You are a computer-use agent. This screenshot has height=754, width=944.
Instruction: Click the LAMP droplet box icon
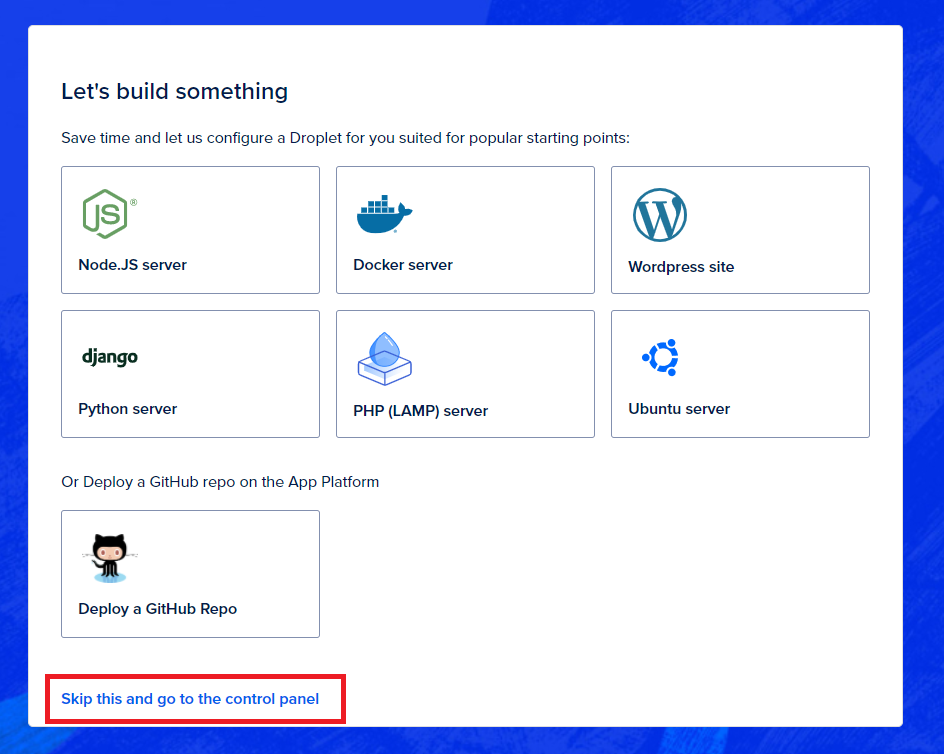tap(385, 358)
